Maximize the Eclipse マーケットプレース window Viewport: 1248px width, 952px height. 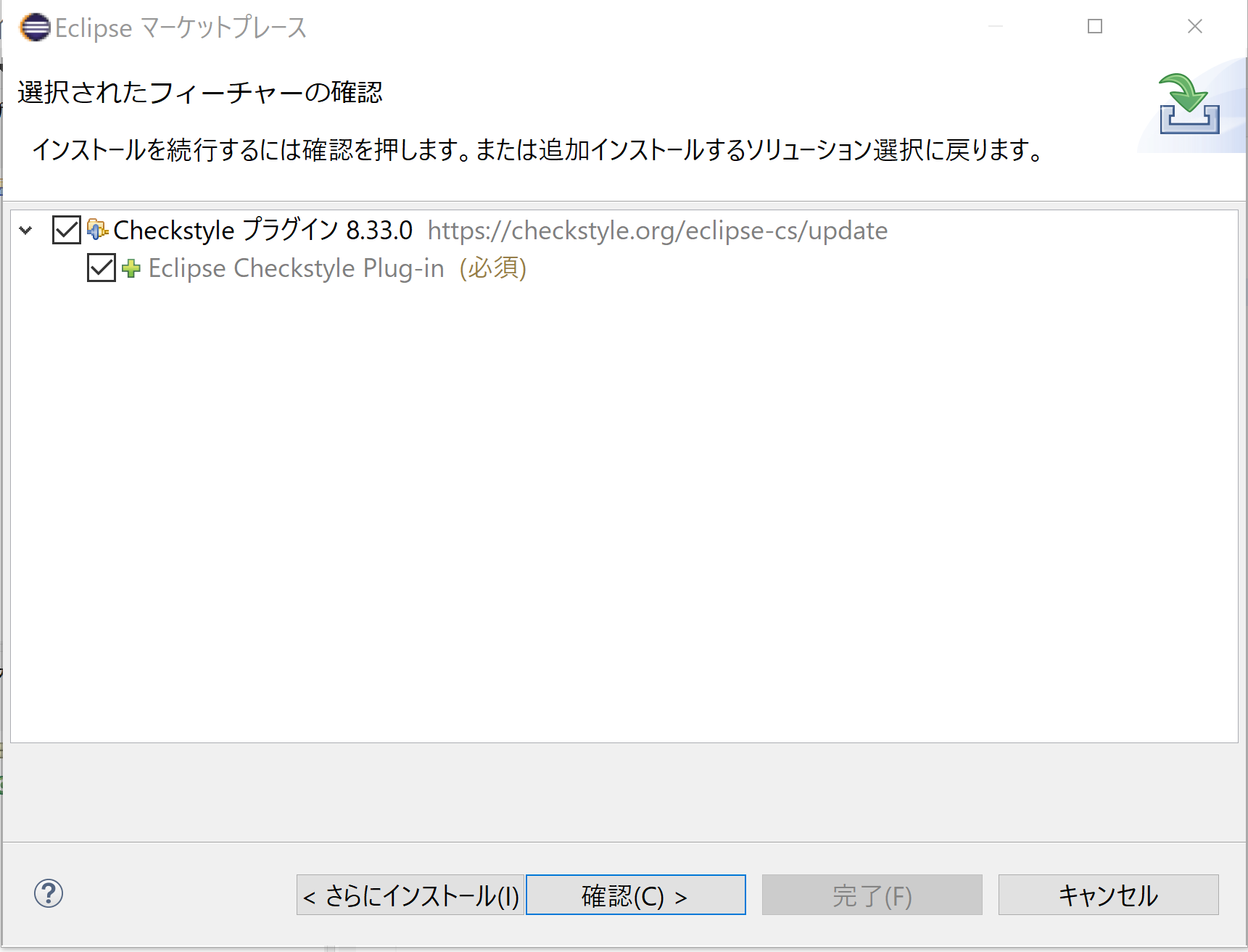tap(1095, 27)
